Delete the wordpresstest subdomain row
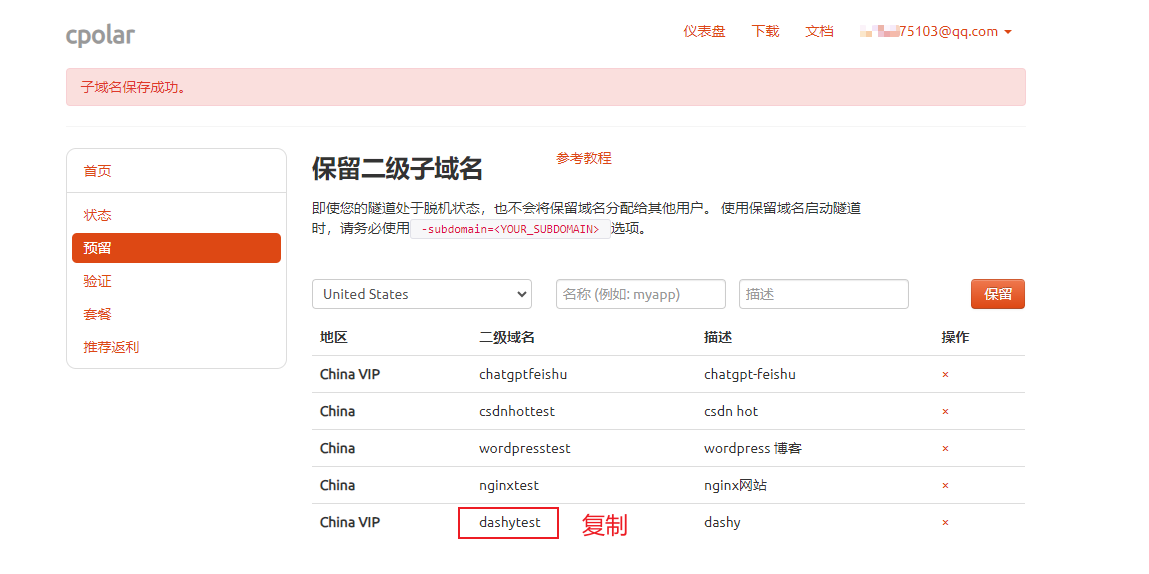The width and height of the screenshot is (1149, 574). (x=945, y=449)
